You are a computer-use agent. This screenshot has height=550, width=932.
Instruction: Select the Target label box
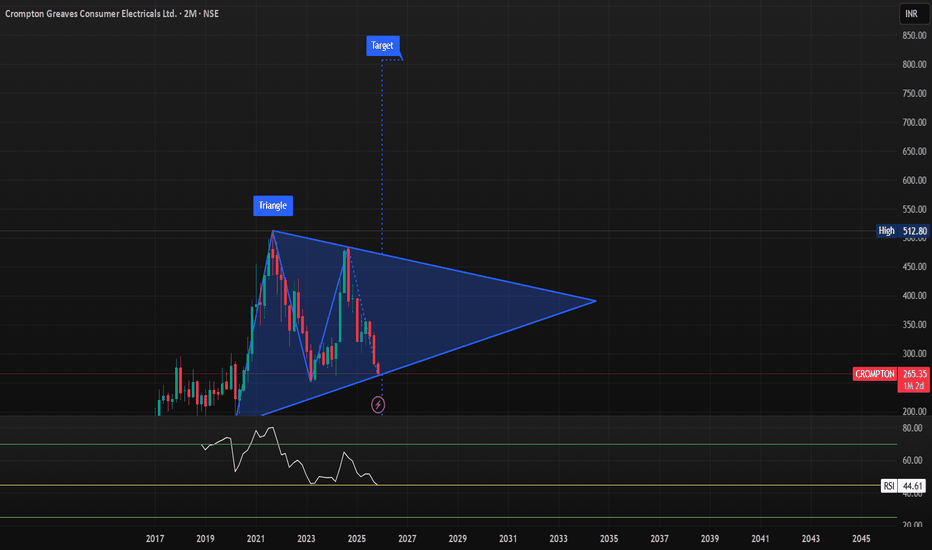[x=382, y=46]
